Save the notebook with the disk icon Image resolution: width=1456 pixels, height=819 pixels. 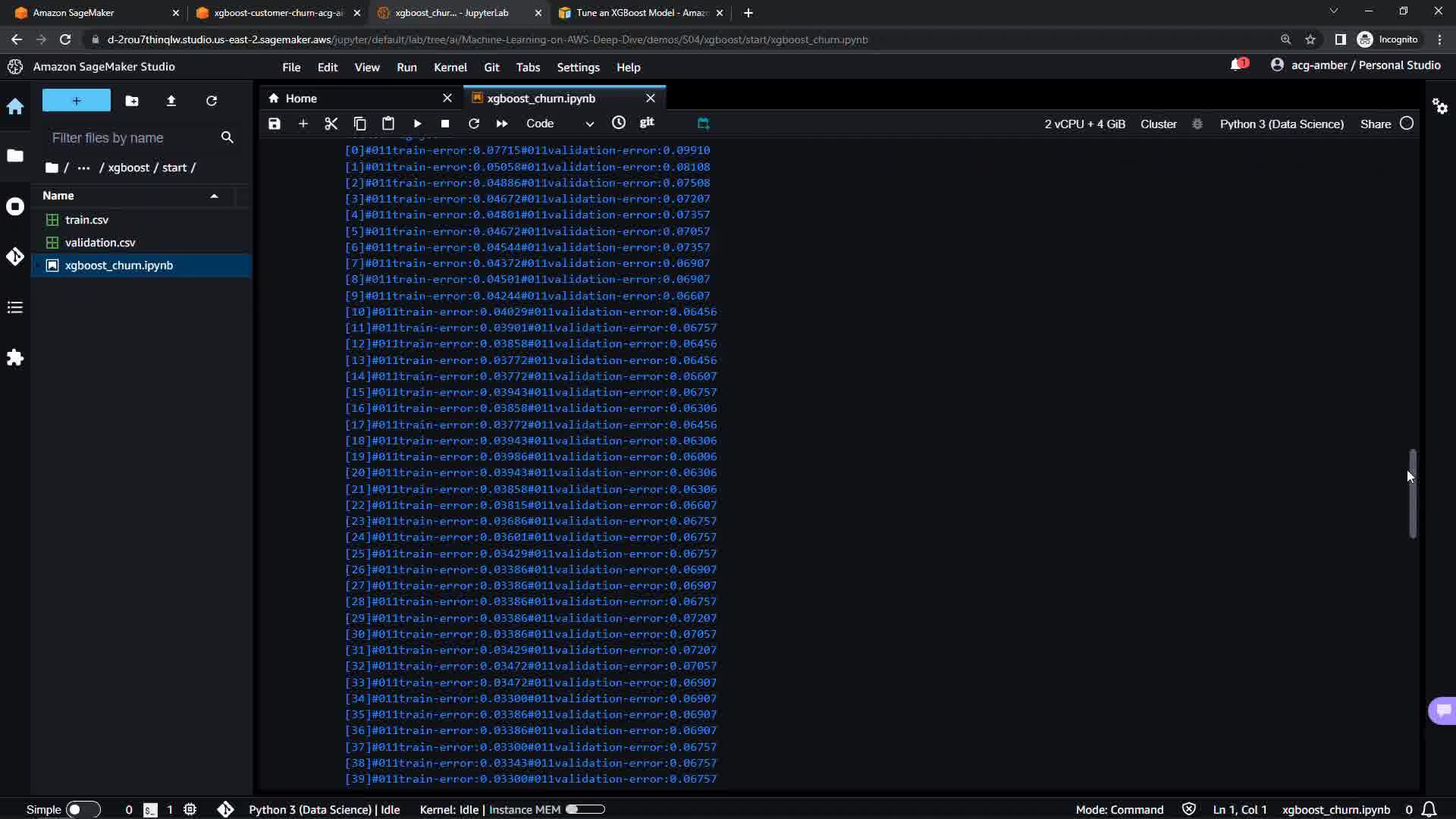pos(275,124)
